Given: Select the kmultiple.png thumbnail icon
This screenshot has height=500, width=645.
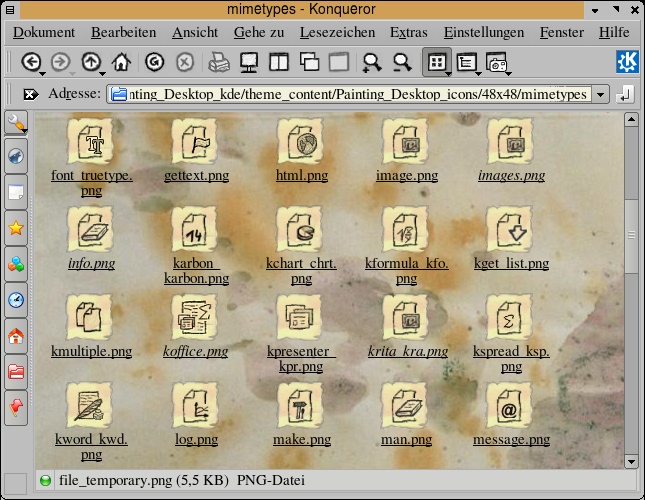Looking at the screenshot, I should tap(89, 317).
